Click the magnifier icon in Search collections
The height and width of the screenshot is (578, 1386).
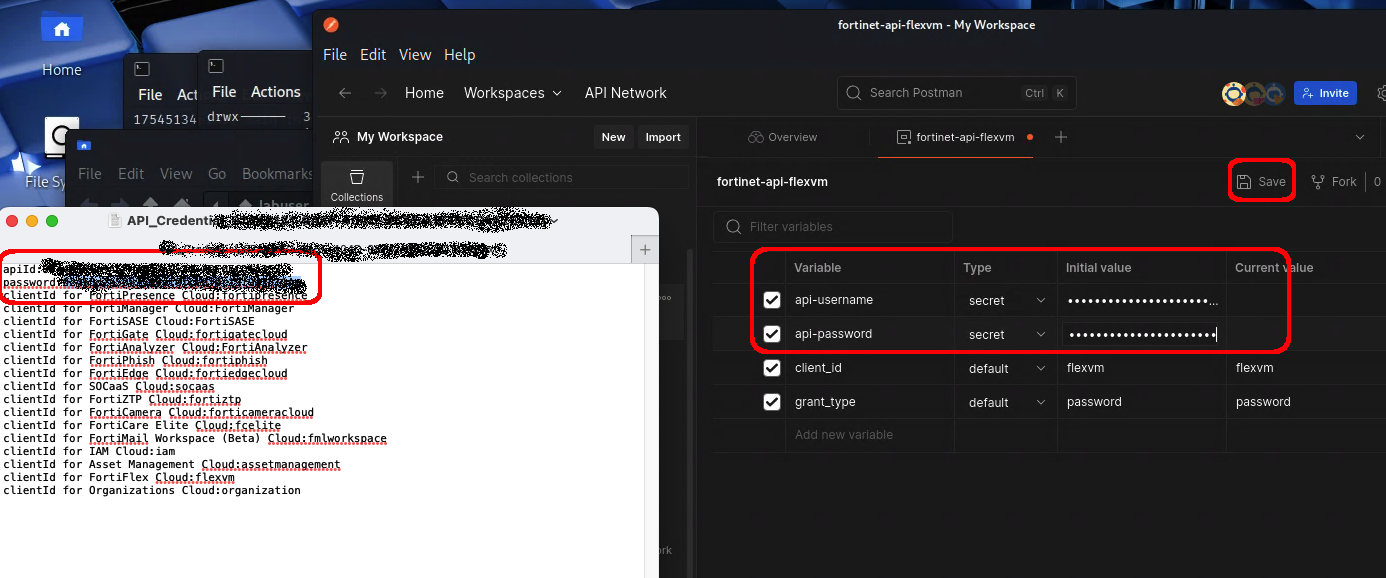point(452,177)
